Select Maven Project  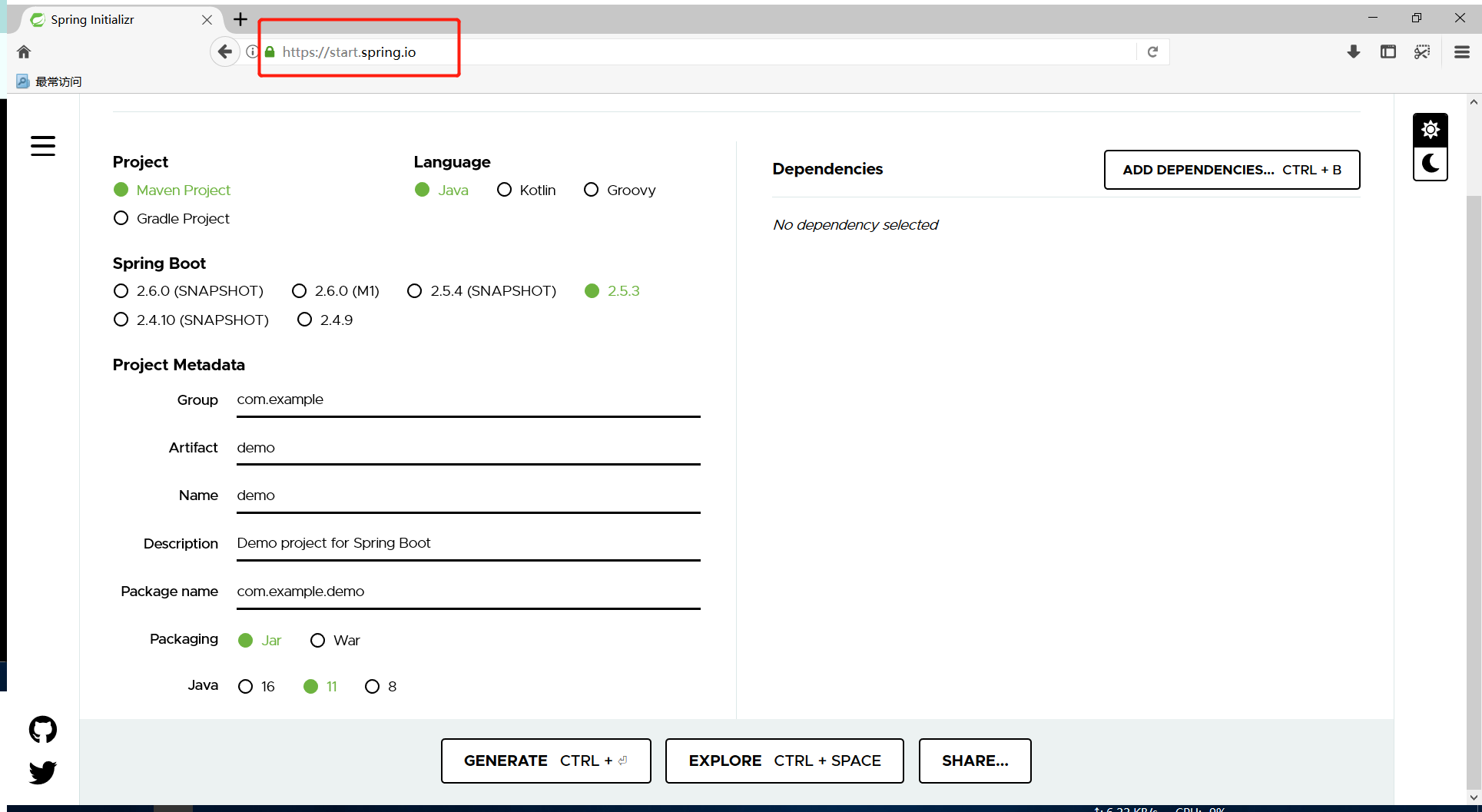(x=171, y=190)
